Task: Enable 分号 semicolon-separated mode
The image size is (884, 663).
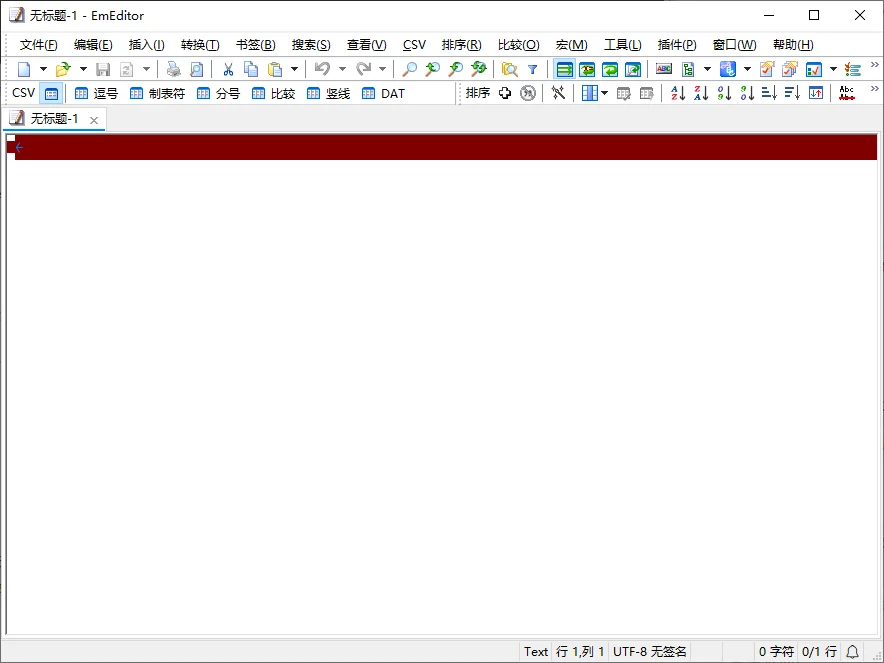Action: (x=219, y=94)
